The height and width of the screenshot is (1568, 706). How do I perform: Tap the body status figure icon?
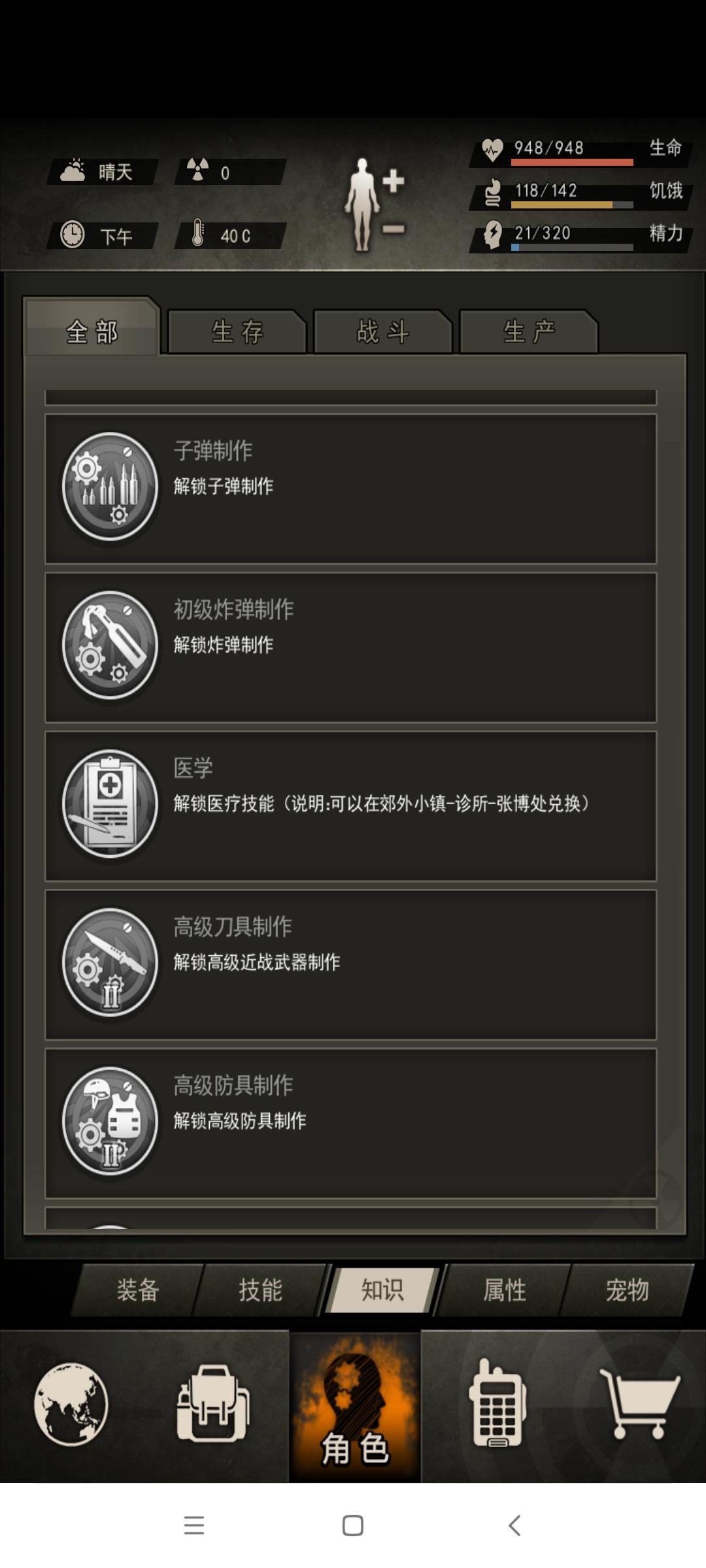pyautogui.click(x=374, y=204)
